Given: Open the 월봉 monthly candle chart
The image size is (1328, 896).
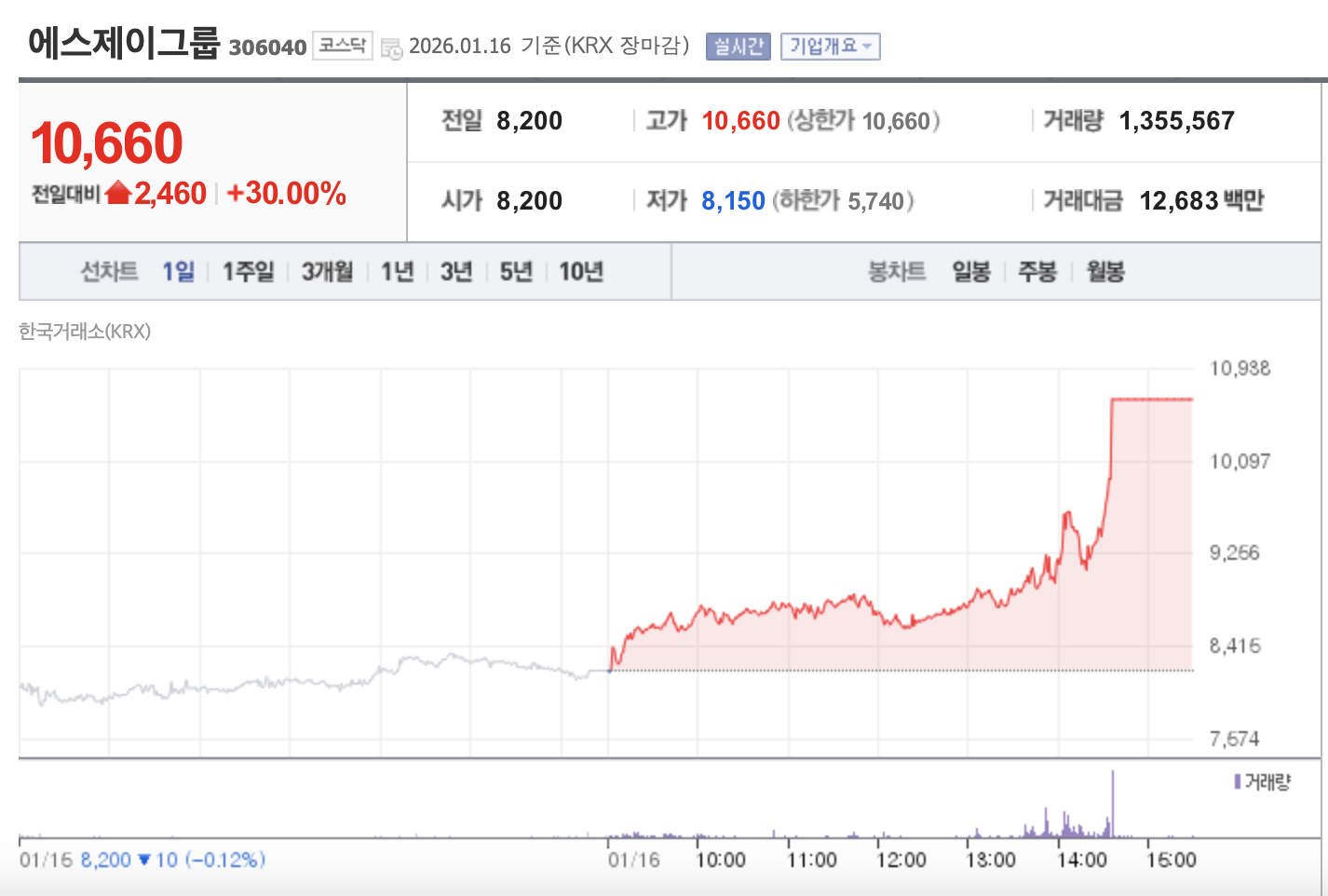Looking at the screenshot, I should (x=1105, y=271).
